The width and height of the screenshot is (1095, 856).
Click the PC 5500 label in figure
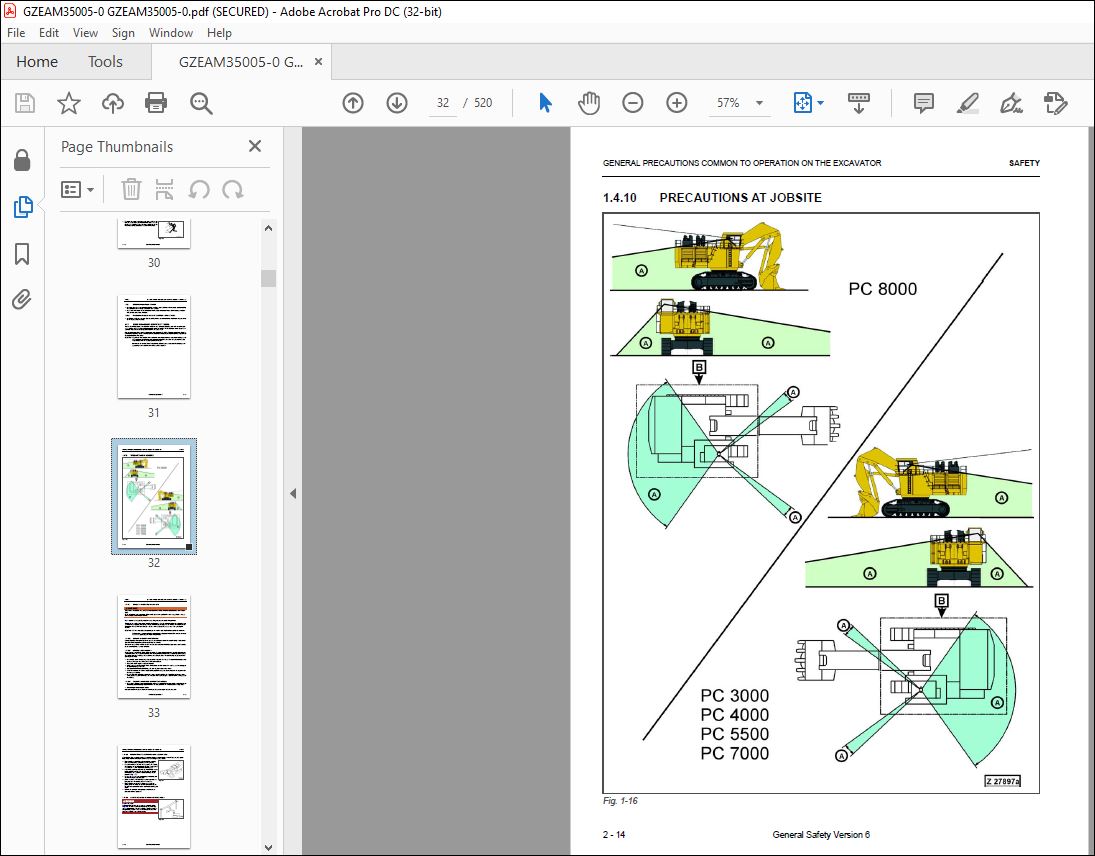coord(735,735)
